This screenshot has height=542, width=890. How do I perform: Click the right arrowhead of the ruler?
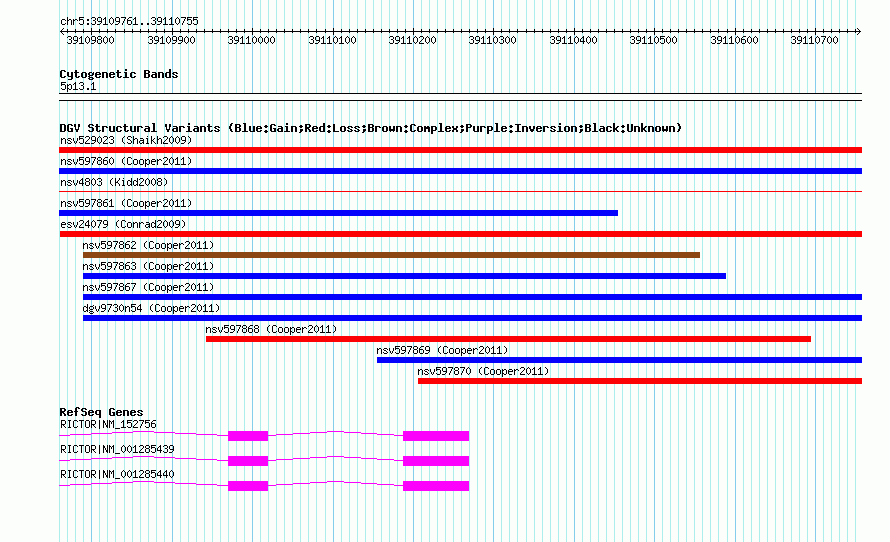point(859,32)
